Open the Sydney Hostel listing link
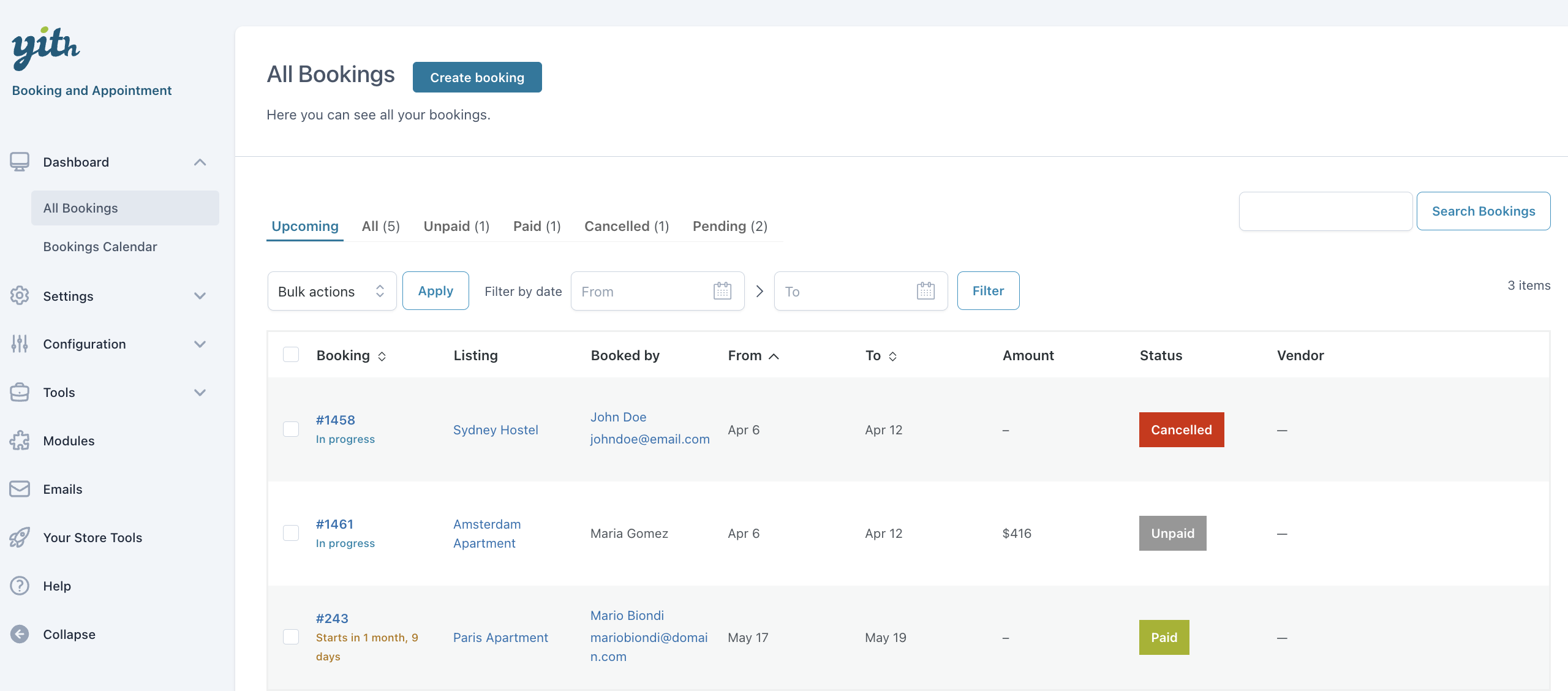The width and height of the screenshot is (1568, 691). click(x=496, y=430)
